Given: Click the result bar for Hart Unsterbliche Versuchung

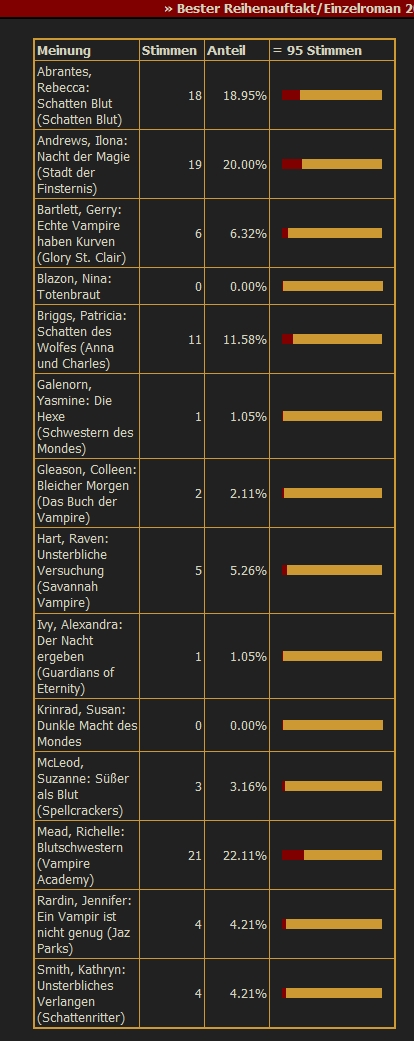Looking at the screenshot, I should click(332, 570).
